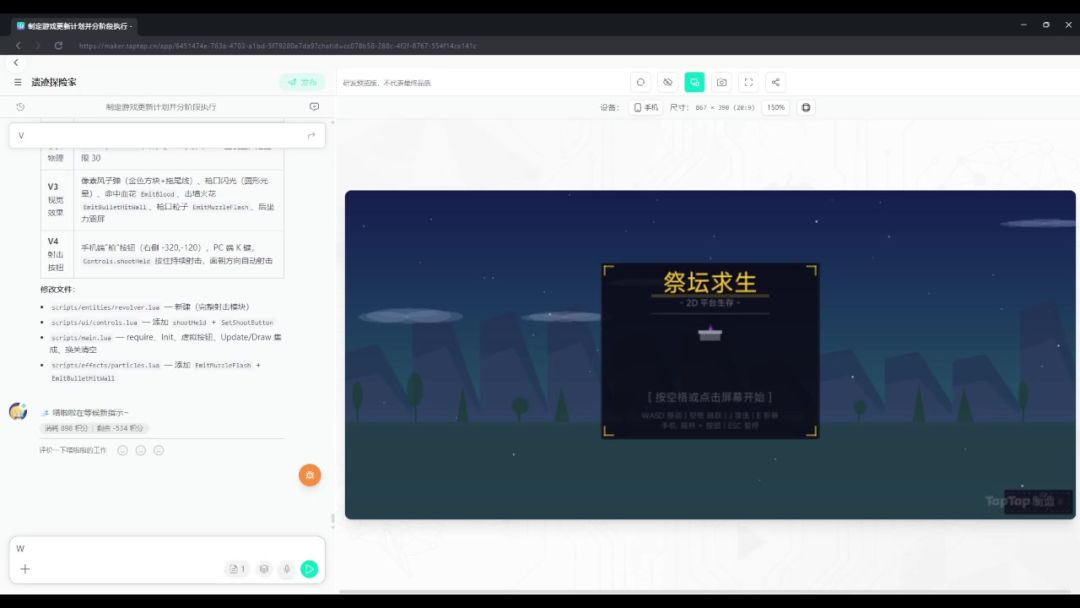Screen dimensions: 1080x608
Task: Enter fullscreen preview mode
Action: tap(748, 82)
